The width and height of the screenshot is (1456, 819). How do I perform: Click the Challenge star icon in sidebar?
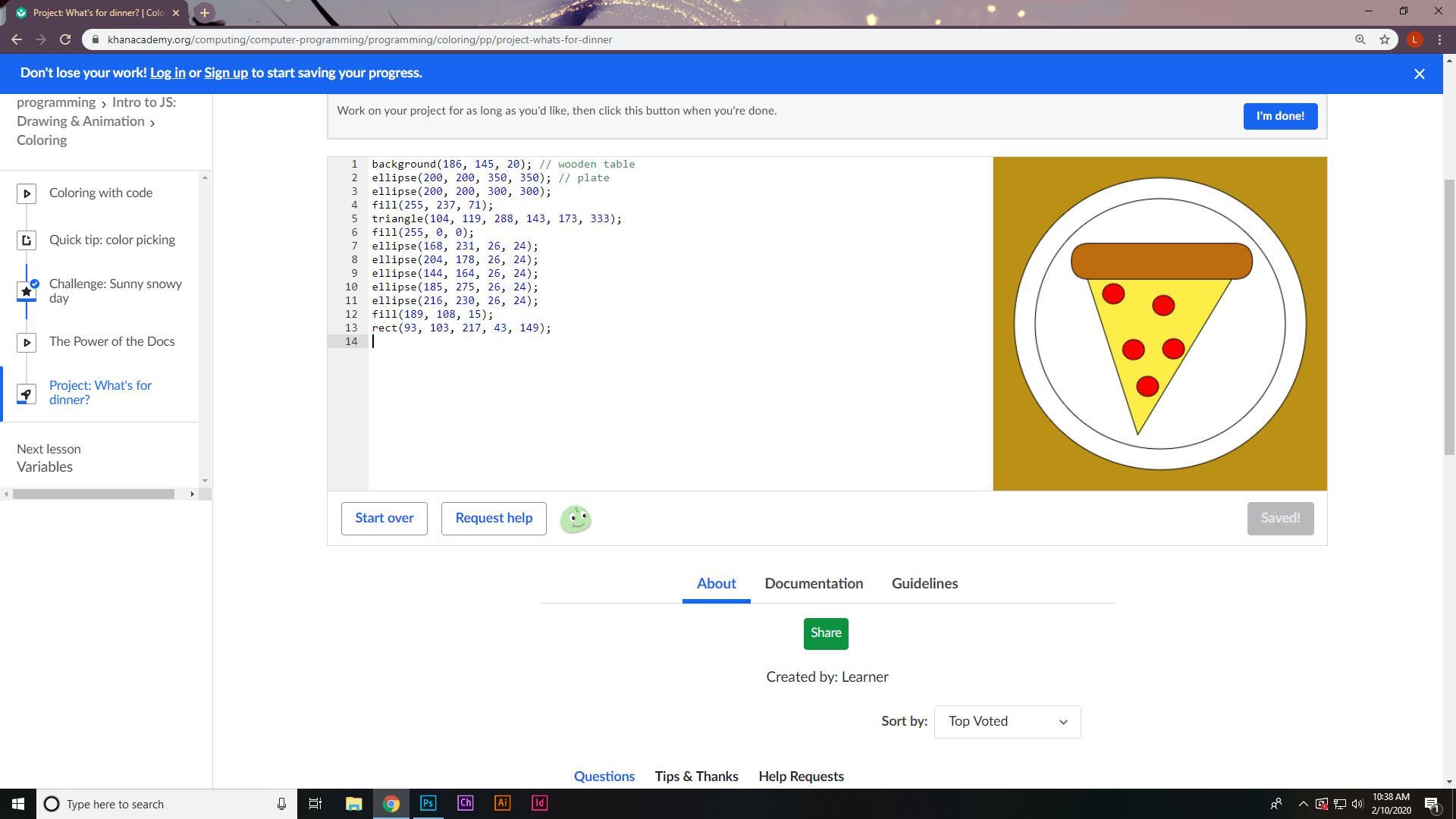click(27, 291)
